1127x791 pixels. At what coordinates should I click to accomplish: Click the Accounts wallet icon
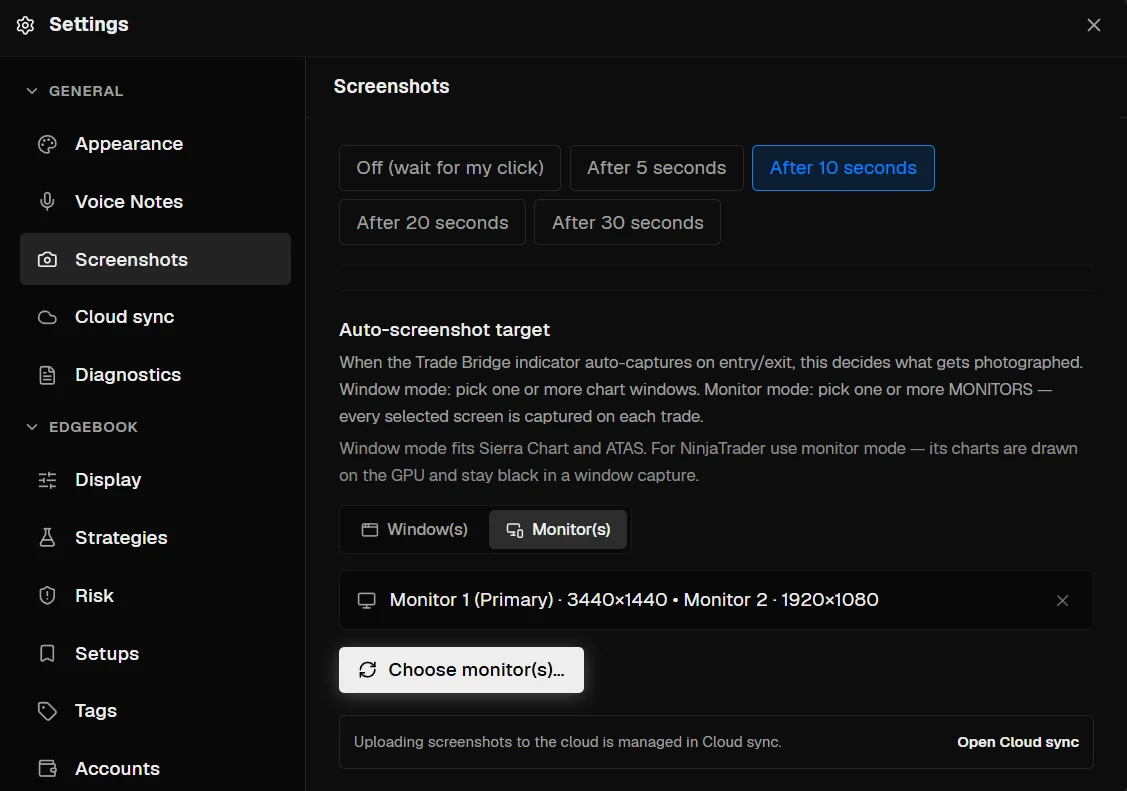point(47,769)
